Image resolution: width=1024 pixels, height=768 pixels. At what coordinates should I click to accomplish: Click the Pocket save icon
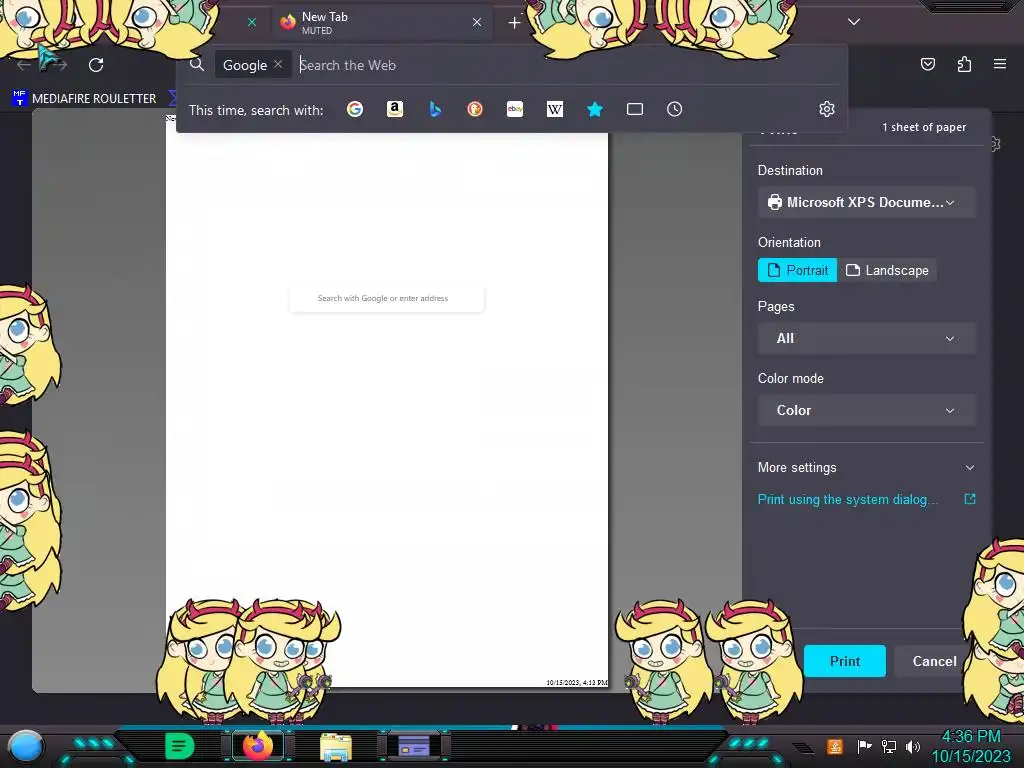[x=927, y=64]
